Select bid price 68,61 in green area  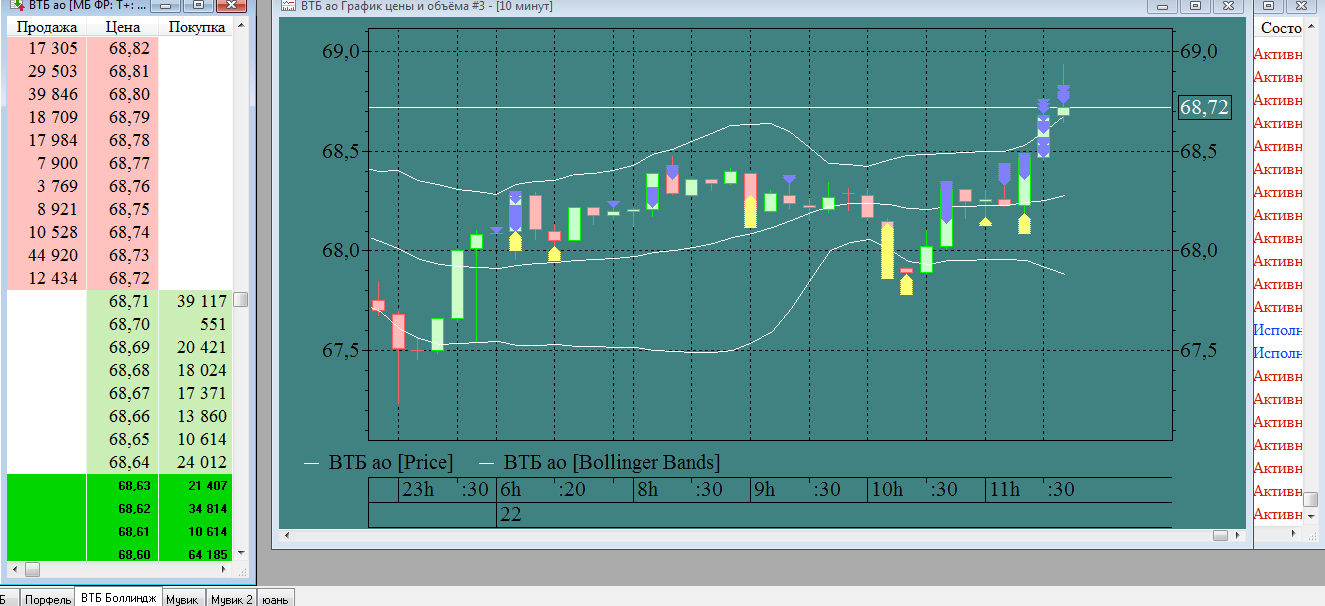(123, 531)
